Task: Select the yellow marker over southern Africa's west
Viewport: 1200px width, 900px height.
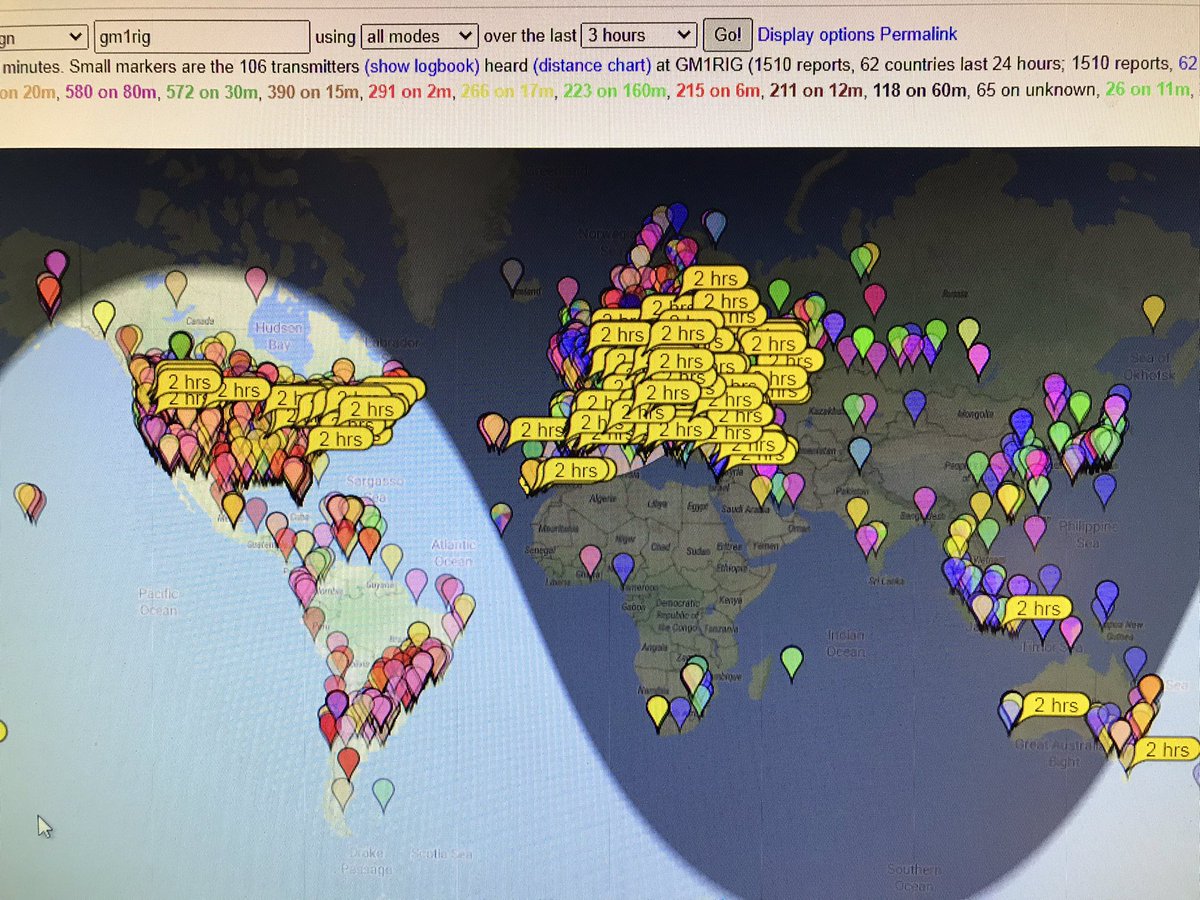Action: (657, 712)
